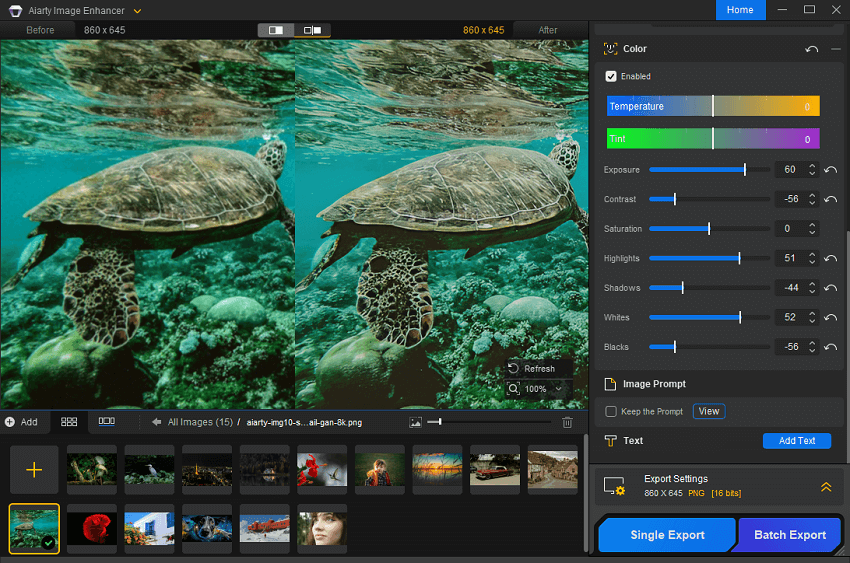This screenshot has height=563, width=850.
Task: Click the Export Settings monitor gear icon
Action: point(614,486)
